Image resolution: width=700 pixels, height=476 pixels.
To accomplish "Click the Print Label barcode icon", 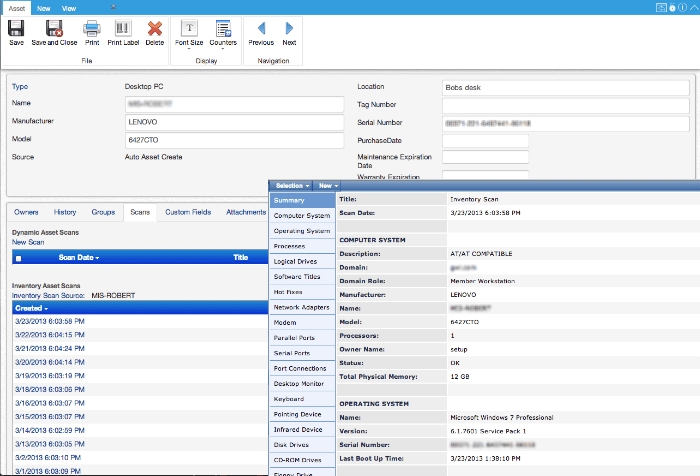I will [123, 29].
